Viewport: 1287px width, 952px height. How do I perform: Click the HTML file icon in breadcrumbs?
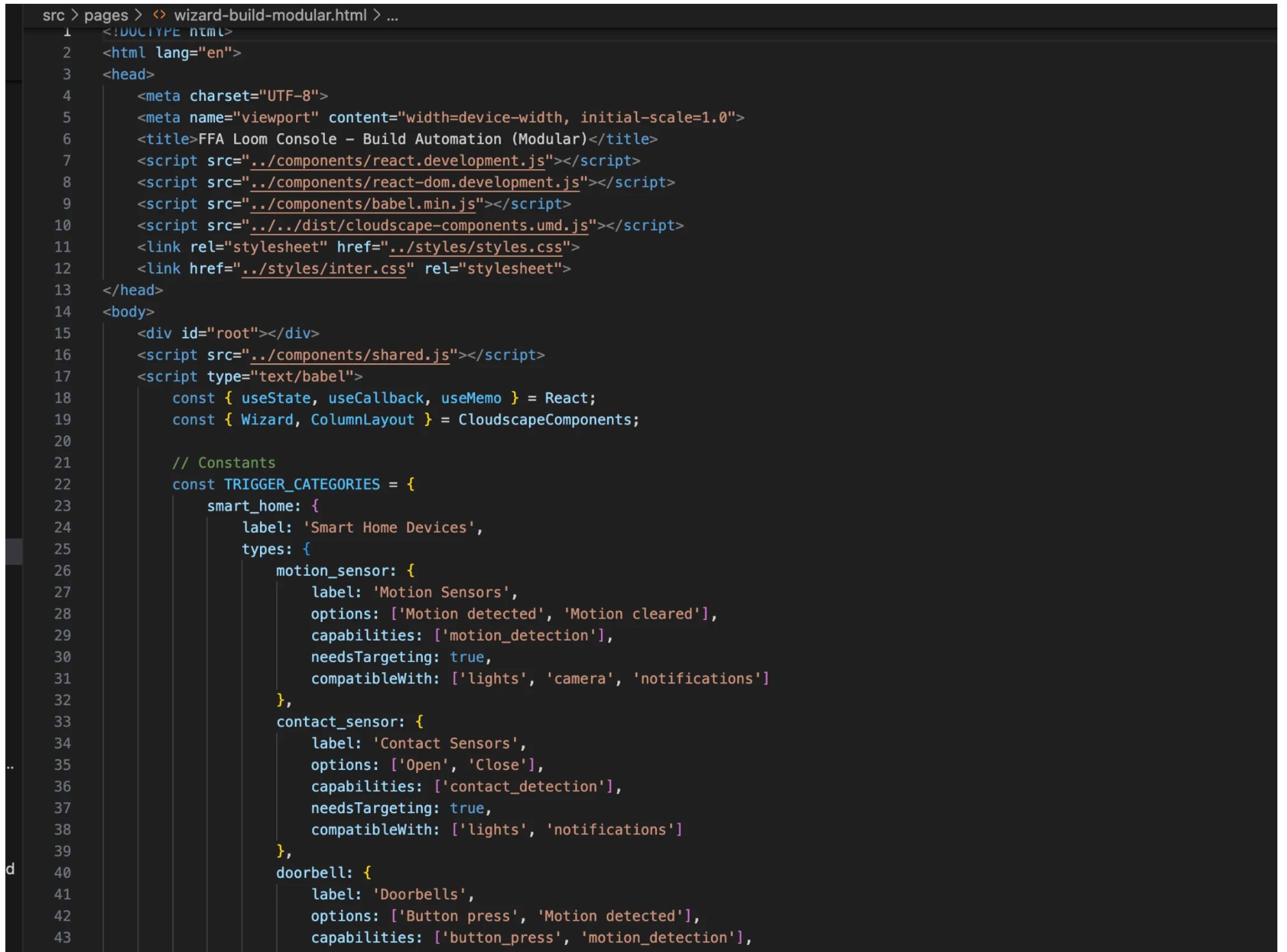click(159, 15)
